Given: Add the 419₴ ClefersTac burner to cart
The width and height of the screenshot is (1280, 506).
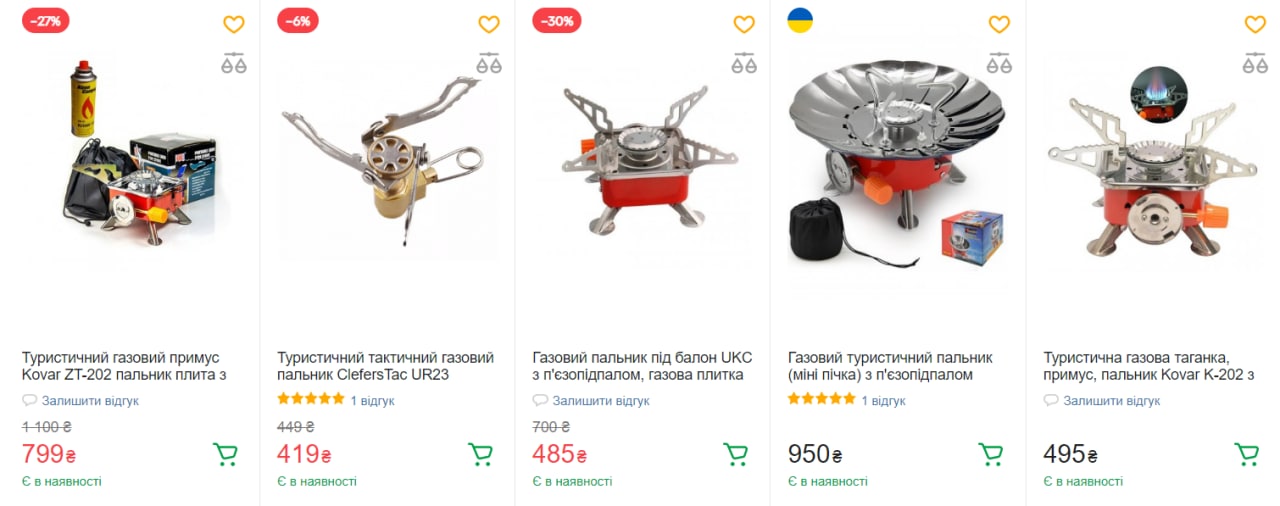Looking at the screenshot, I should [x=481, y=455].
